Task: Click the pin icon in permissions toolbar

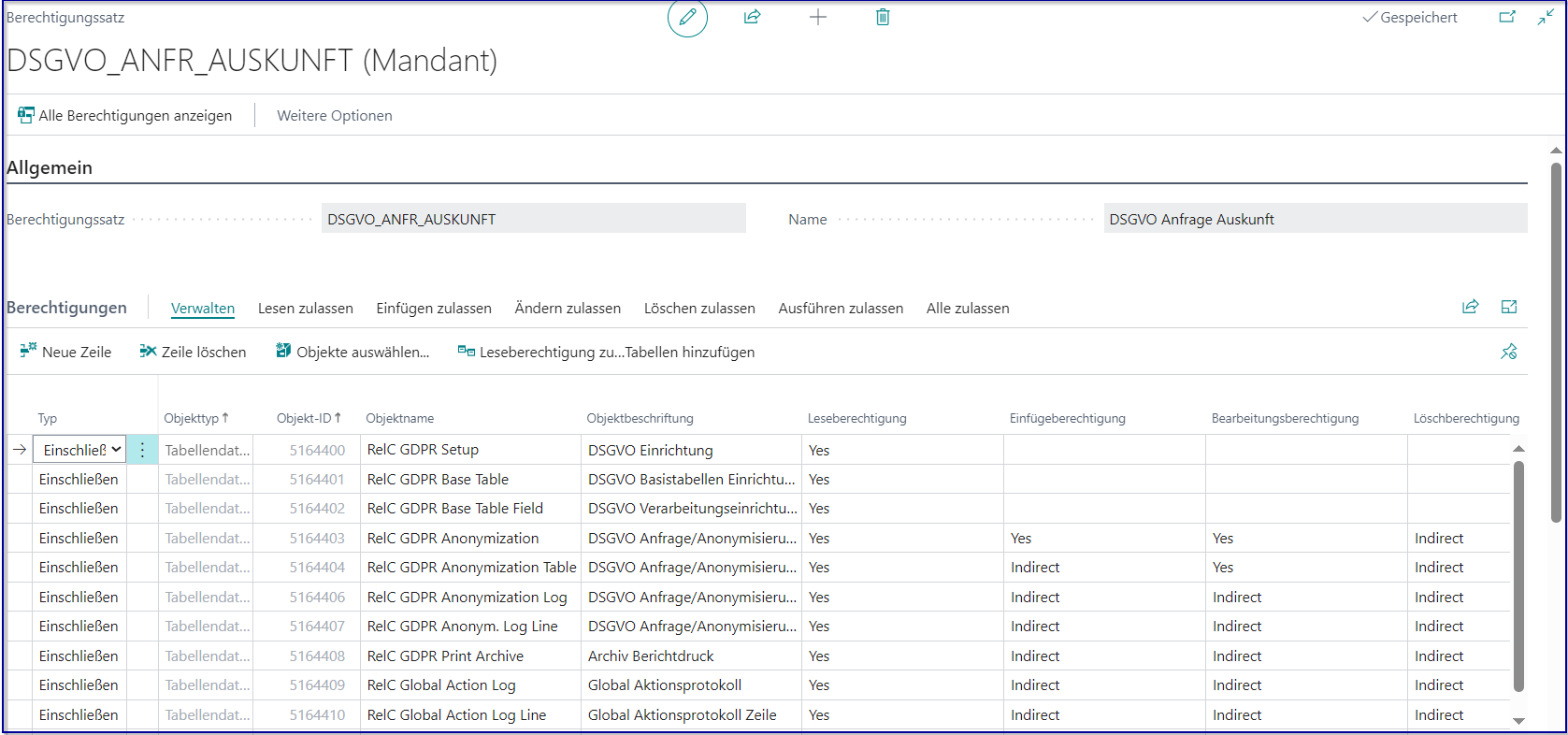Action: [1508, 353]
